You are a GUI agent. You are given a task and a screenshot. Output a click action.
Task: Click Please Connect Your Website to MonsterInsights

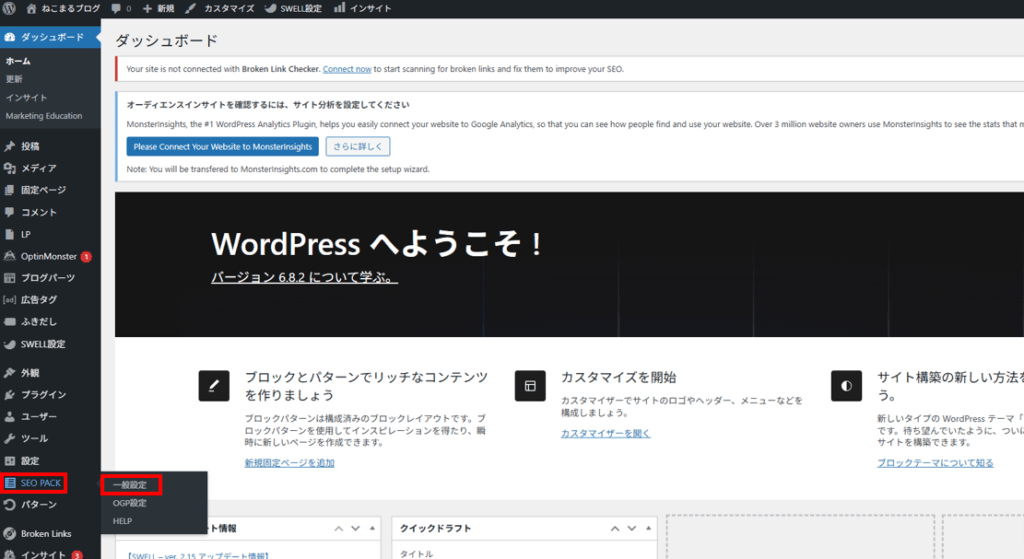tap(223, 146)
